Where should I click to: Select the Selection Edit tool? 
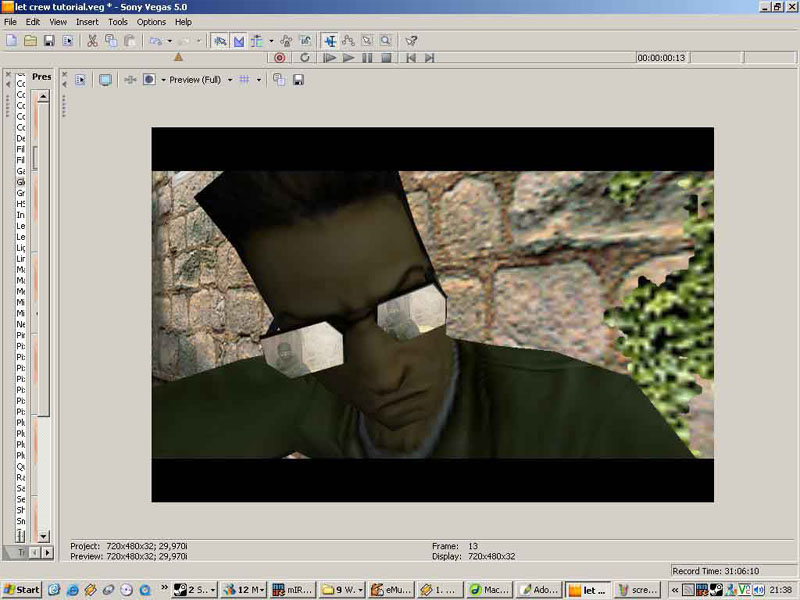pos(367,41)
